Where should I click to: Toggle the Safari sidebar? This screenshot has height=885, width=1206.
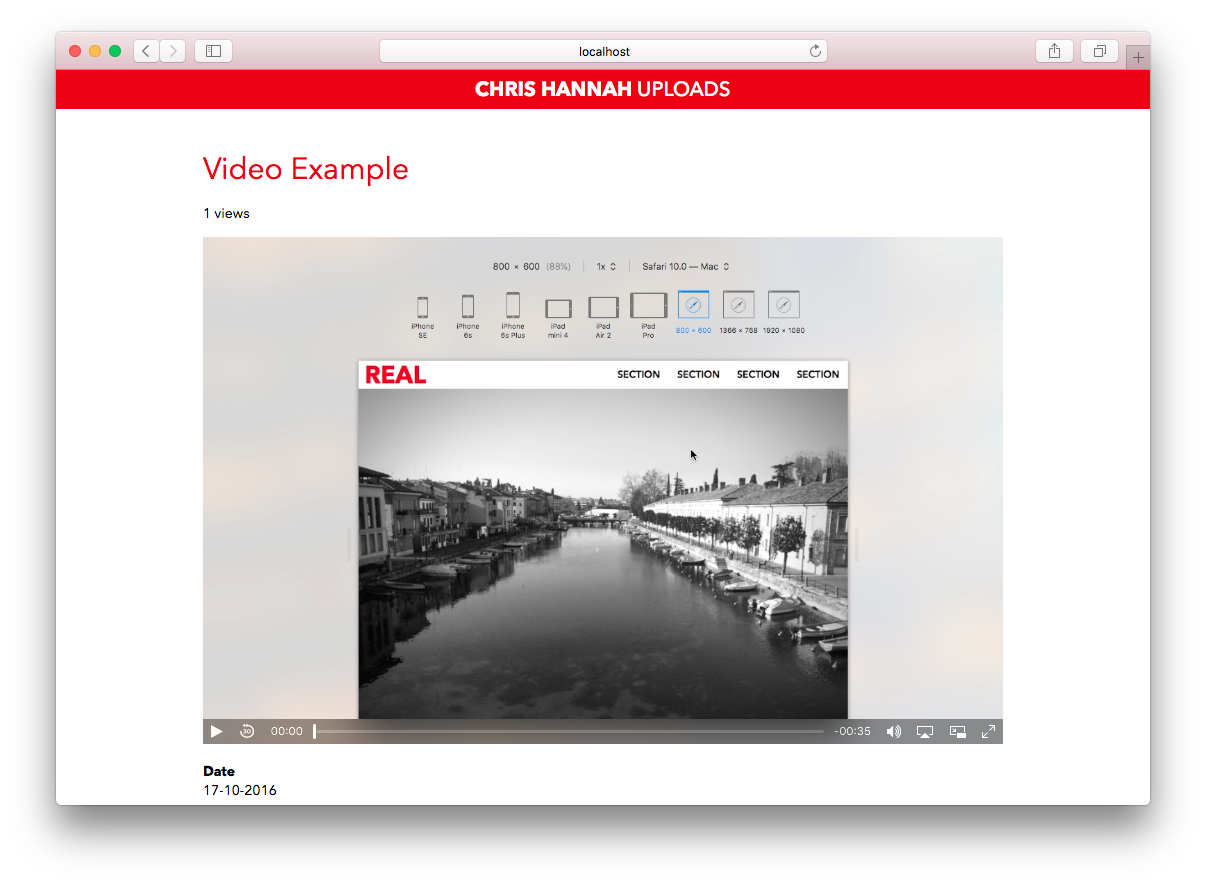(x=213, y=50)
